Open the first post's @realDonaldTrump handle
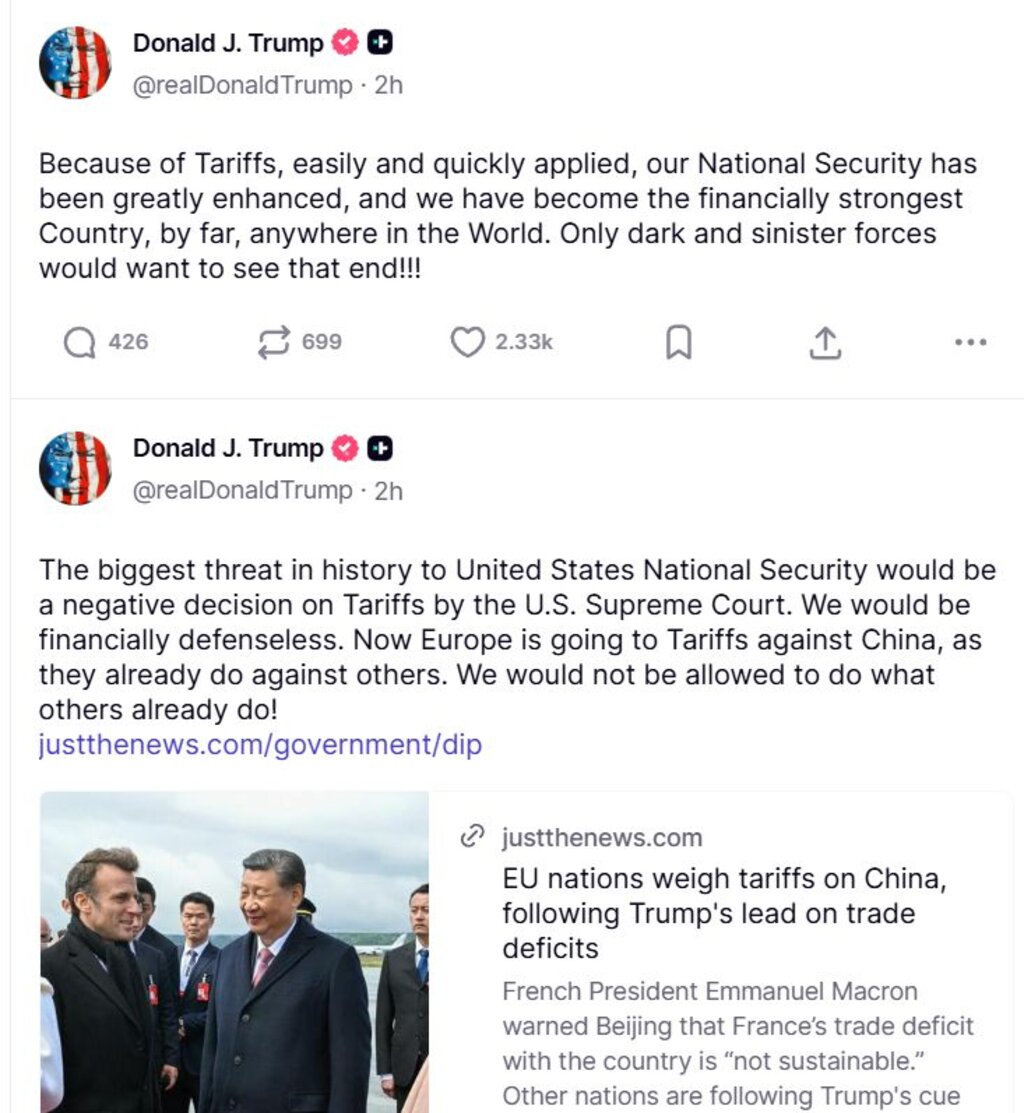The image size is (1024, 1113). (243, 86)
